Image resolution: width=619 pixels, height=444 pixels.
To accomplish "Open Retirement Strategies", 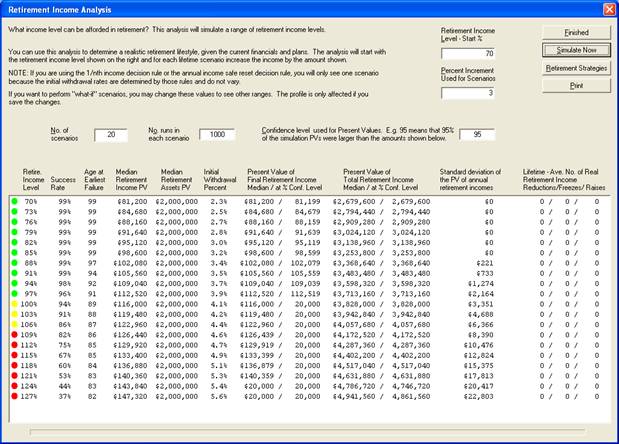I will click(575, 68).
